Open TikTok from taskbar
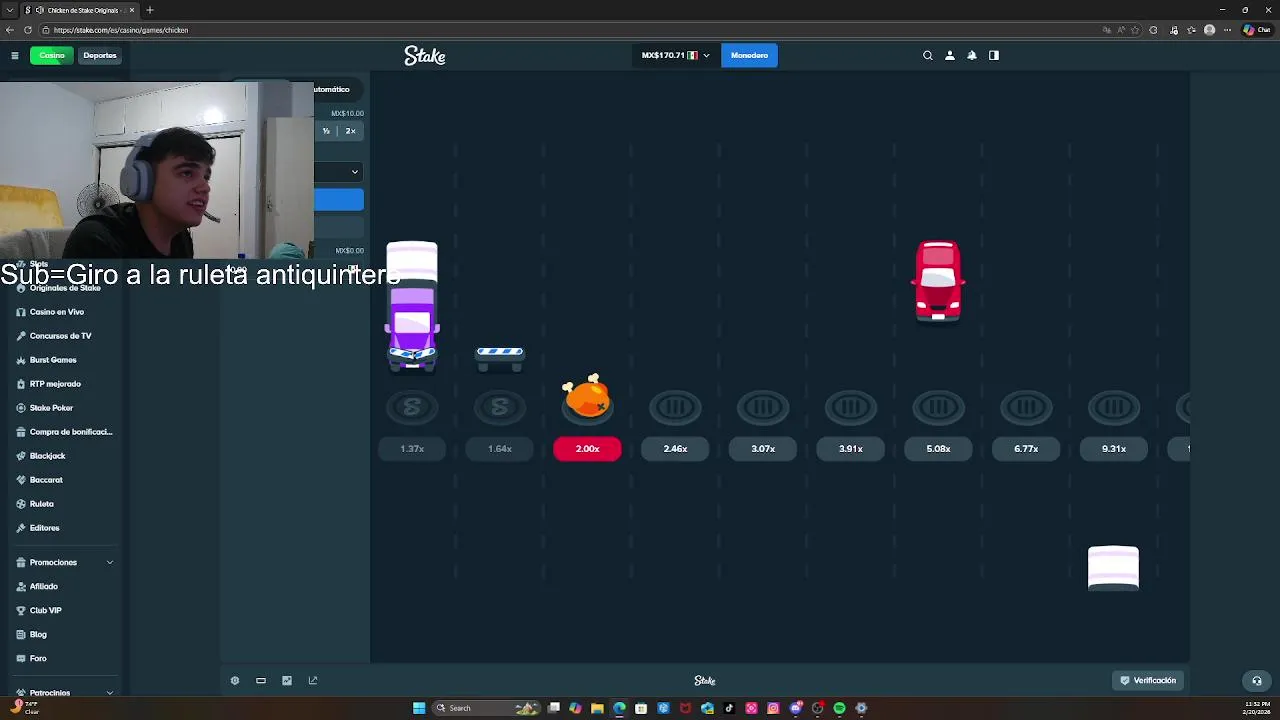Viewport: 1280px width, 720px height. tap(729, 708)
